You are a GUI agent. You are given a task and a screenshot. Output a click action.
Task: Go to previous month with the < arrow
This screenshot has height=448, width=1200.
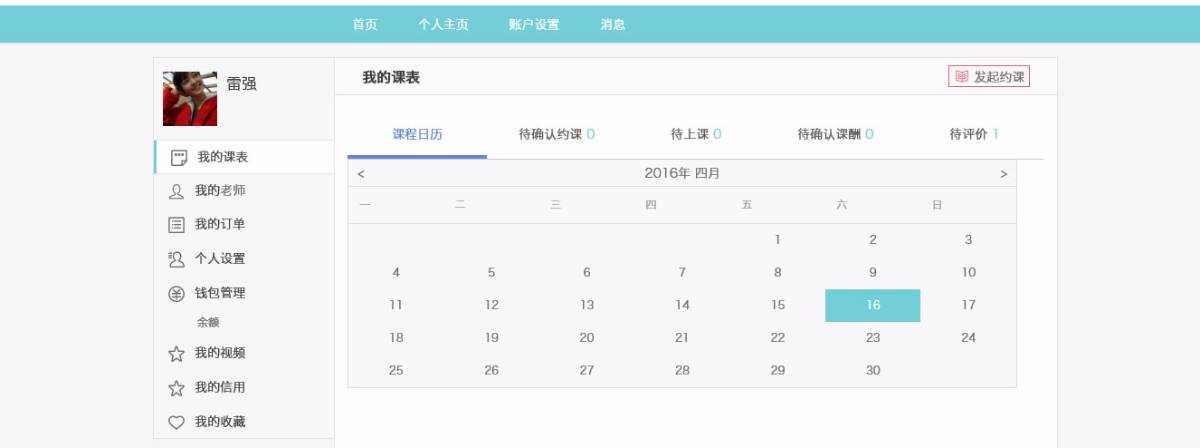[x=361, y=174]
